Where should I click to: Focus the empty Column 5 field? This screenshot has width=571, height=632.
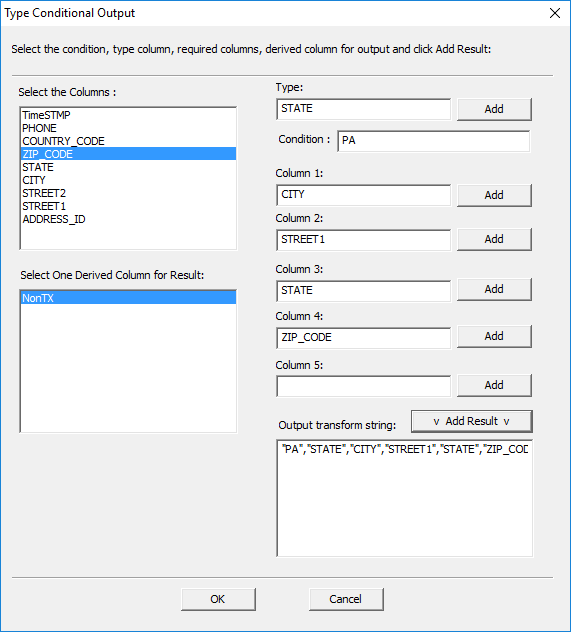(x=363, y=386)
